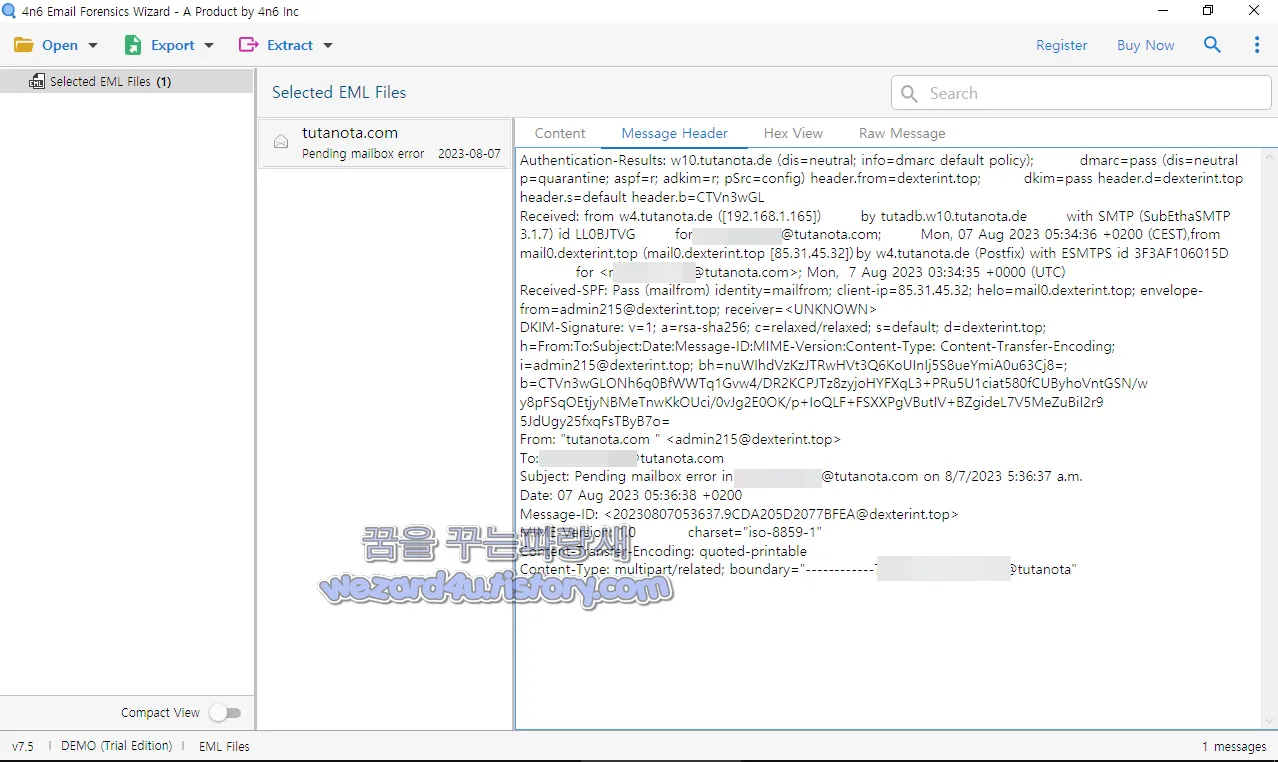The height and width of the screenshot is (762, 1278).
Task: Click the From: admin215@dexterint.top line
Action: 680,439
